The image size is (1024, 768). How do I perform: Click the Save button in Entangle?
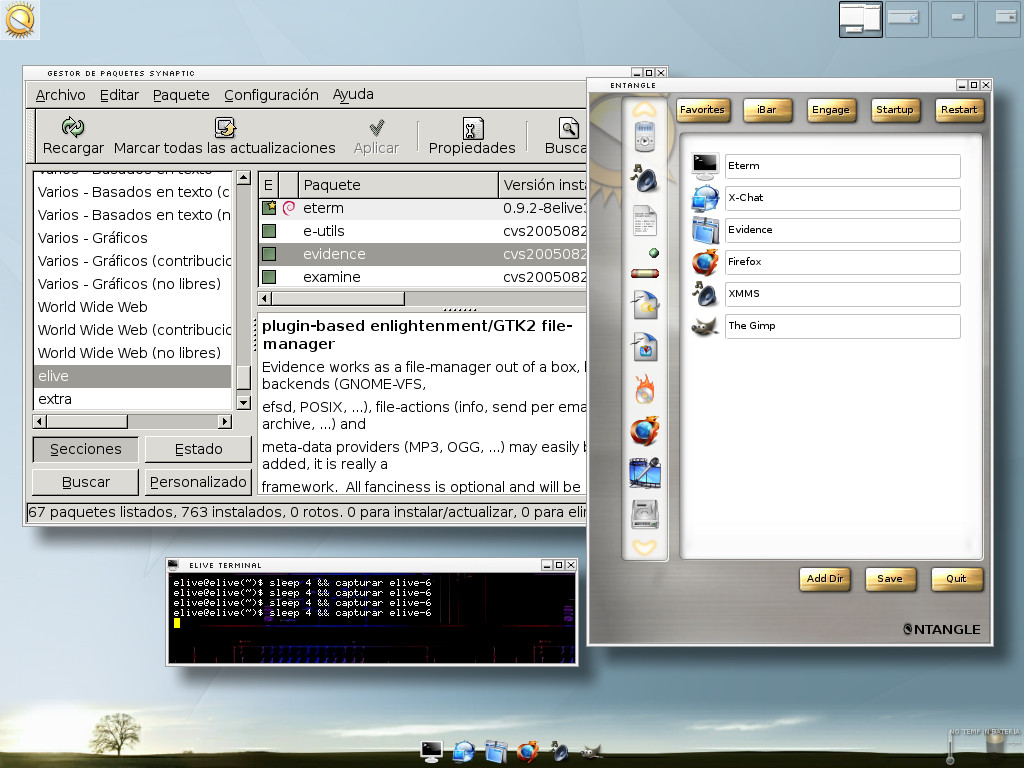pyautogui.click(x=890, y=579)
